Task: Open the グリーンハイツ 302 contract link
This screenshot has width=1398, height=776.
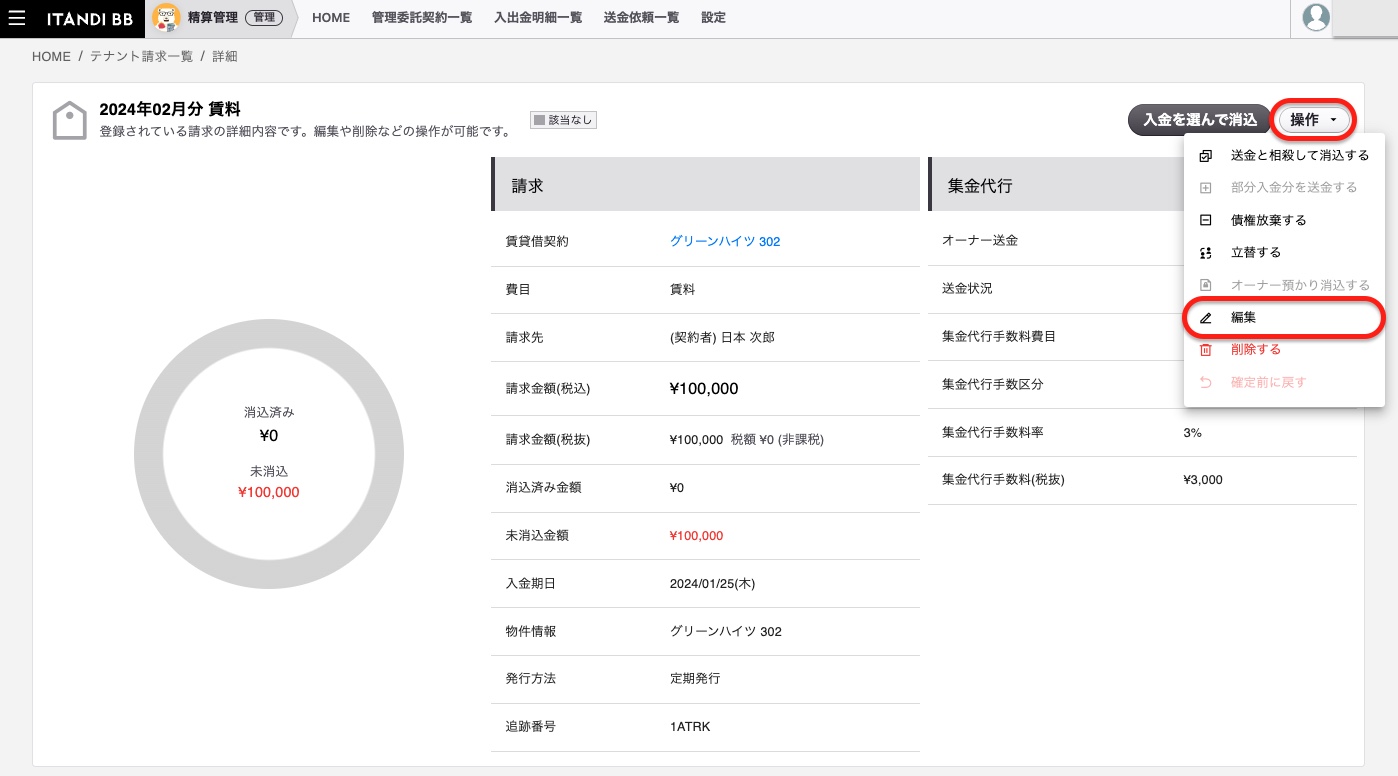Action: point(725,242)
